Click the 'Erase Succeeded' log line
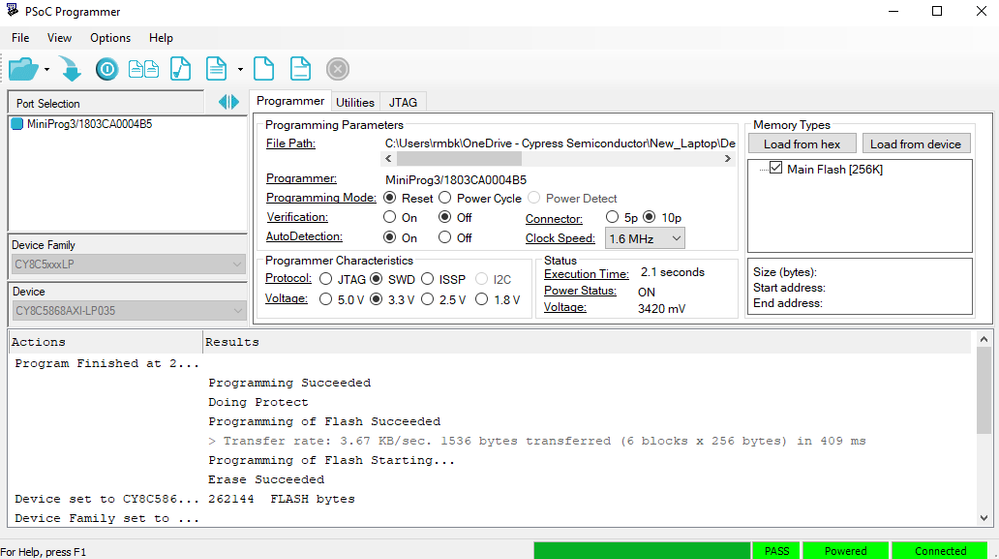 266,479
